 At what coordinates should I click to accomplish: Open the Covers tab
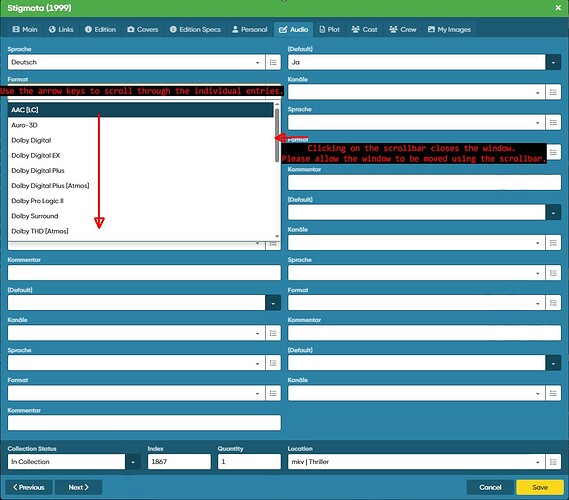point(143,29)
